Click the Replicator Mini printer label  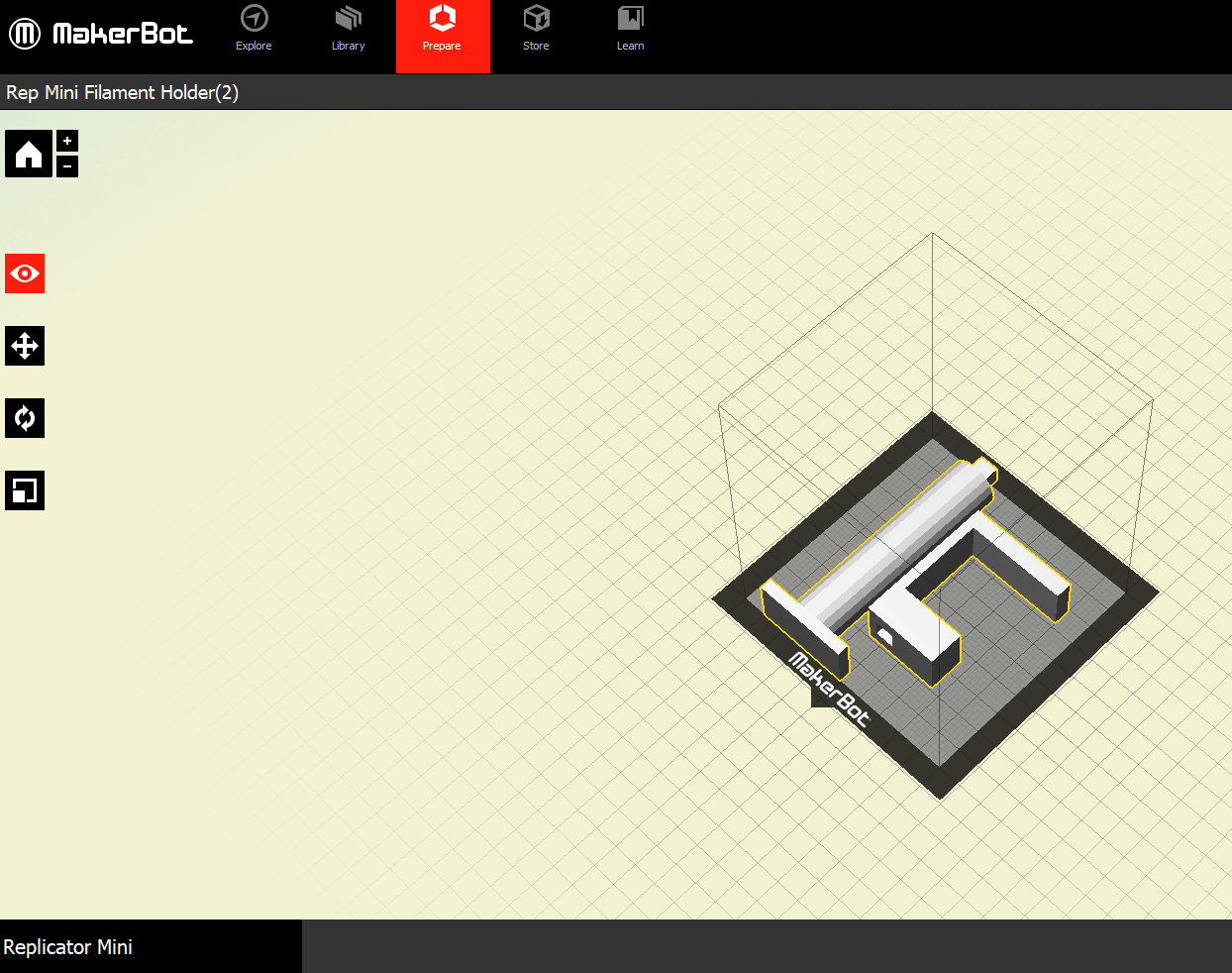point(68,947)
